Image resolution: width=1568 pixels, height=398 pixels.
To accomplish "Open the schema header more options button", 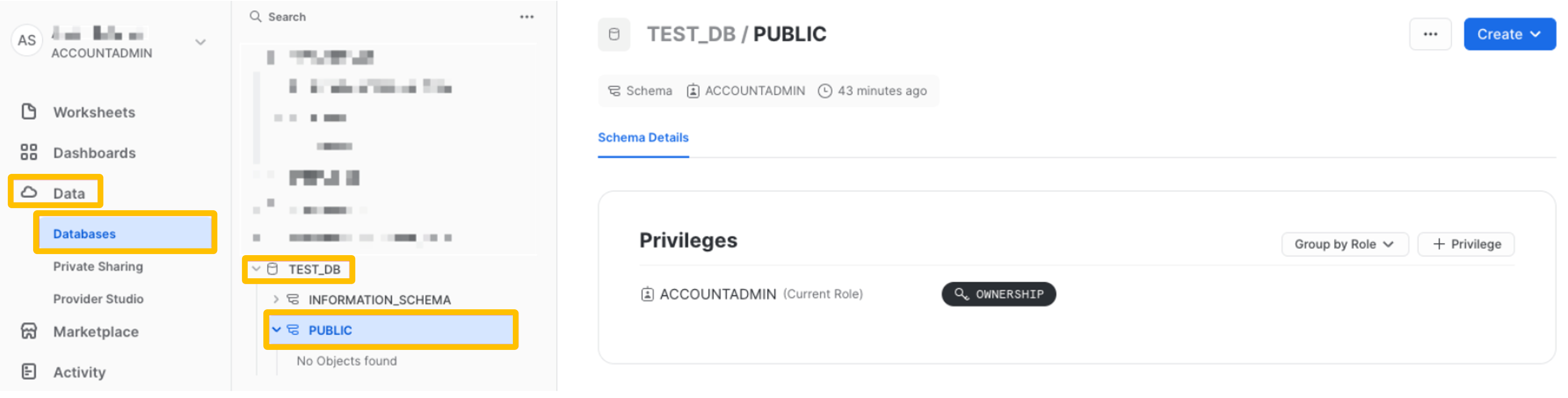I will tap(1430, 34).
